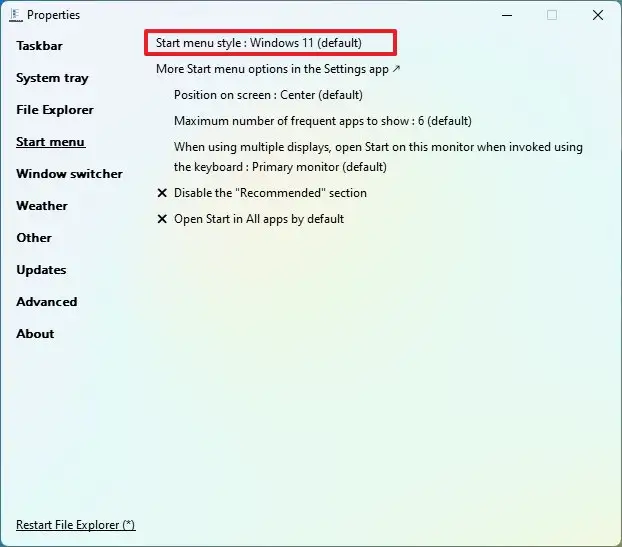
Task: Show the Weather settings section
Action: pos(42,206)
